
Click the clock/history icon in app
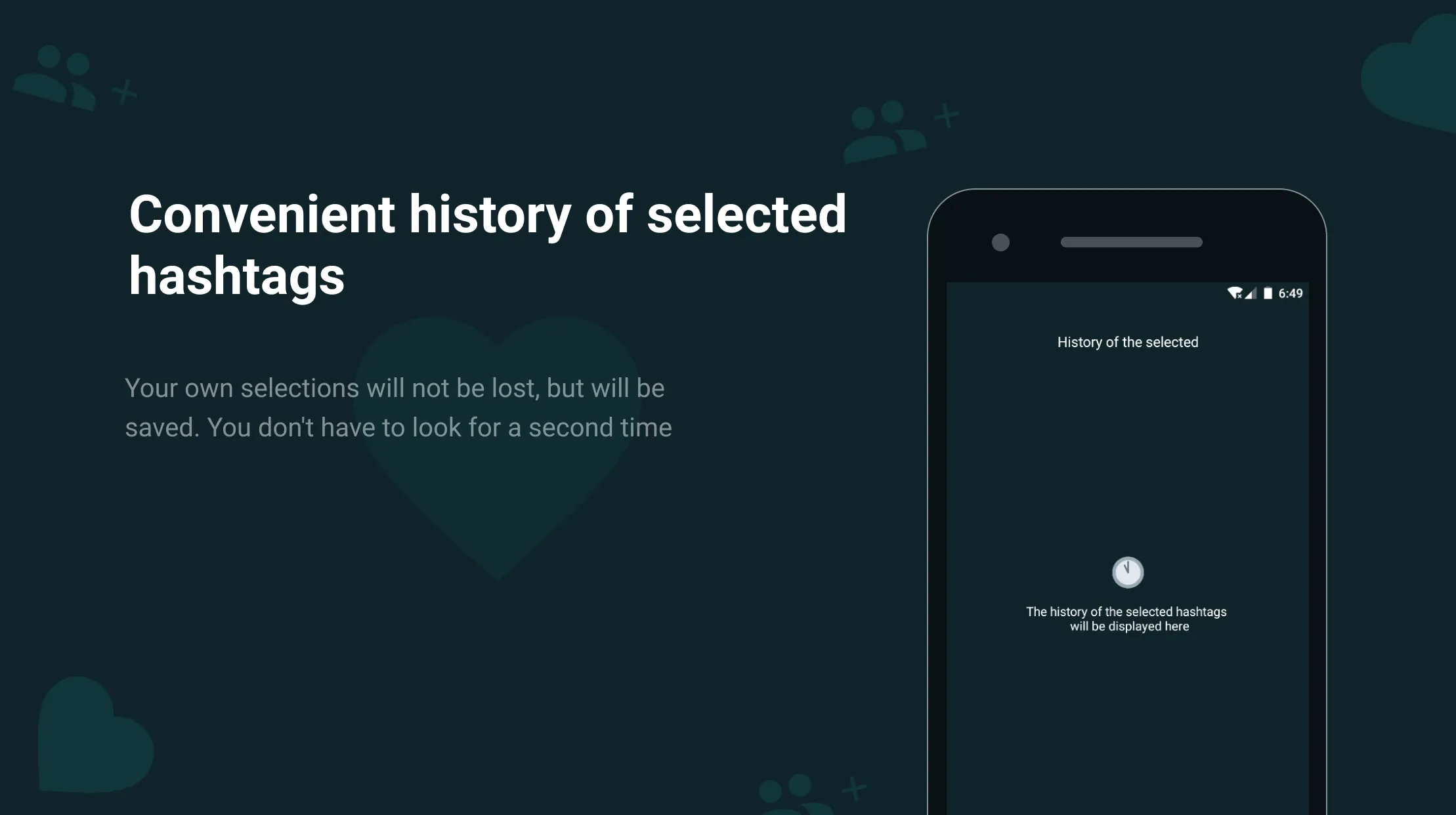coord(1127,572)
